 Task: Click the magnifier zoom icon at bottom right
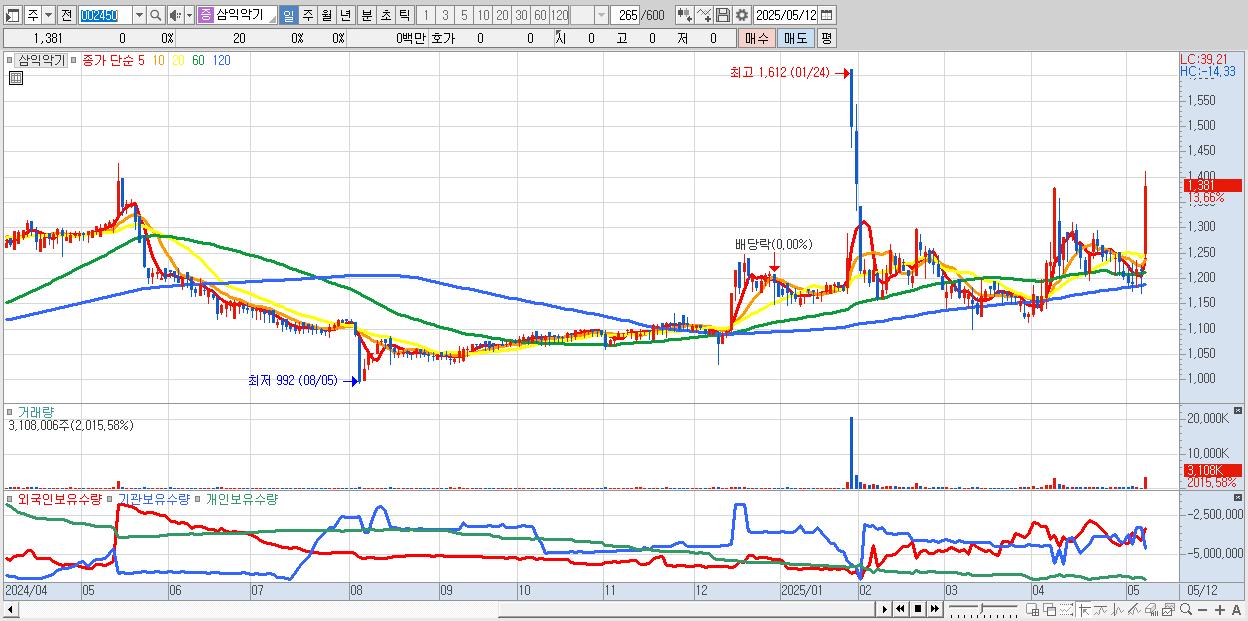[1186, 609]
